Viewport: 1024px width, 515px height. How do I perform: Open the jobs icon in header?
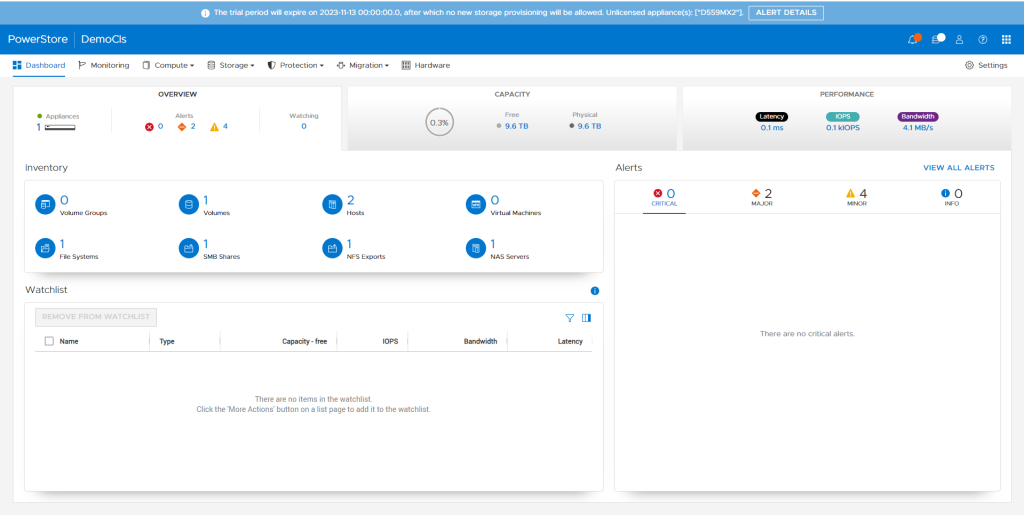click(937, 39)
